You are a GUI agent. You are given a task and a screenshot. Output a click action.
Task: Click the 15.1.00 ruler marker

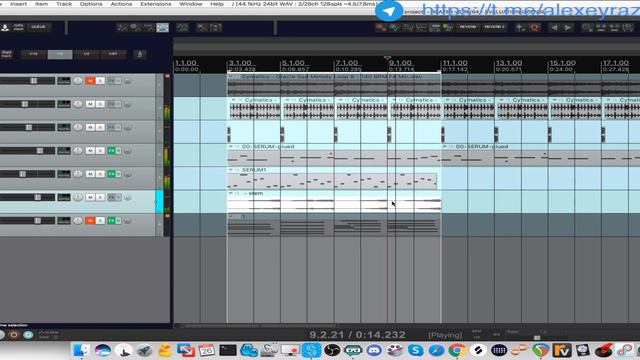562,63
